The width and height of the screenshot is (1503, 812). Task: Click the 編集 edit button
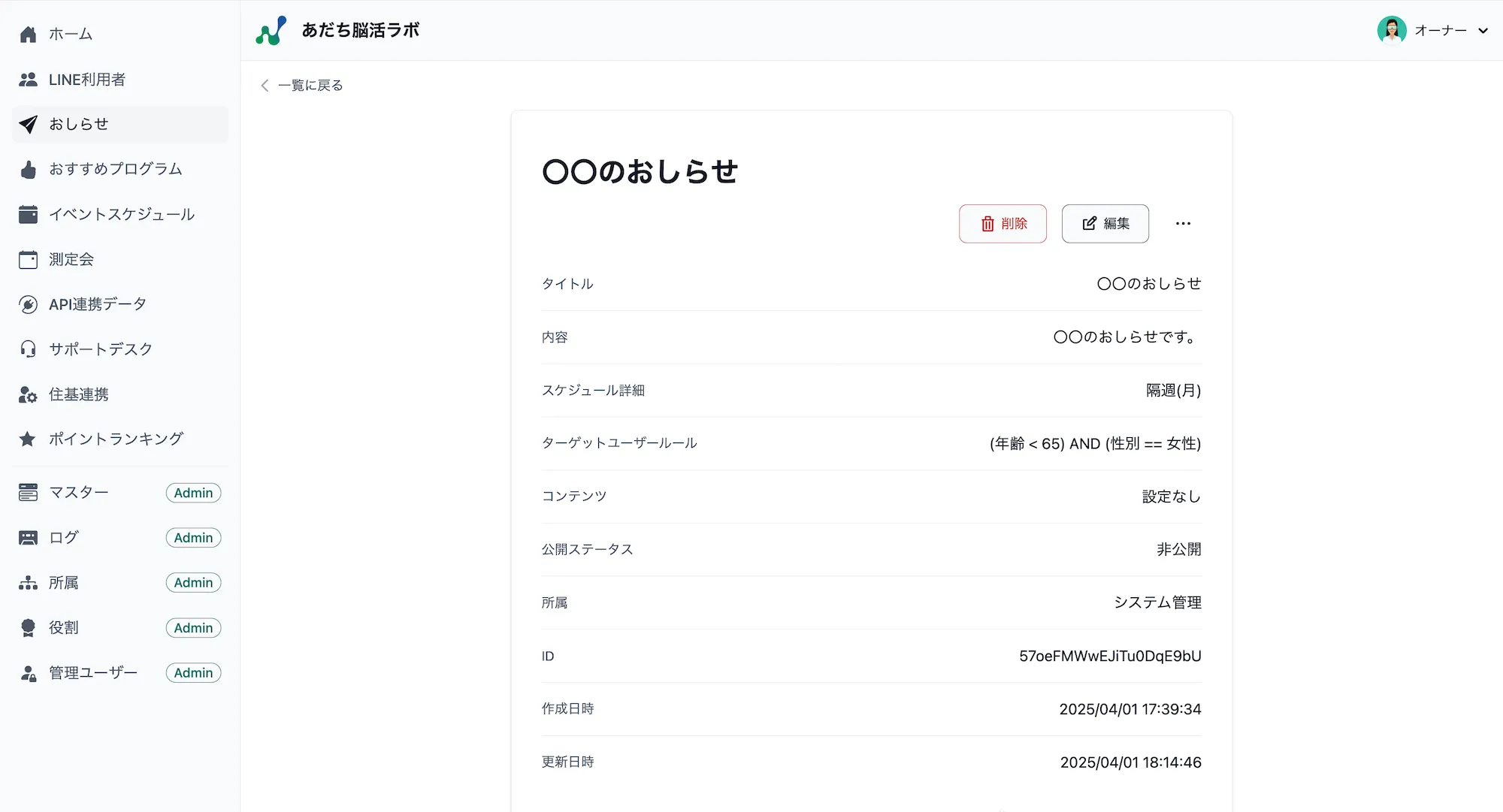tap(1105, 224)
